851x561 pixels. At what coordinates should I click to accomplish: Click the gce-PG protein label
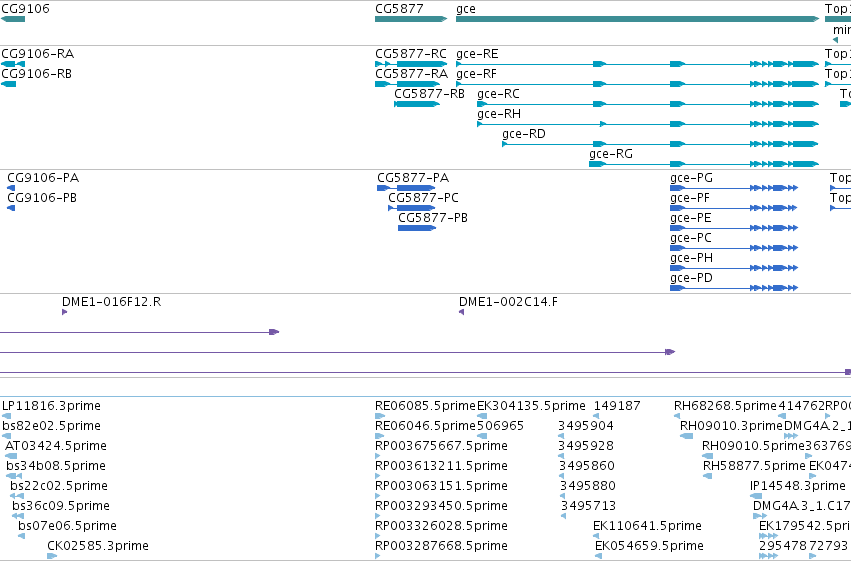point(691,178)
